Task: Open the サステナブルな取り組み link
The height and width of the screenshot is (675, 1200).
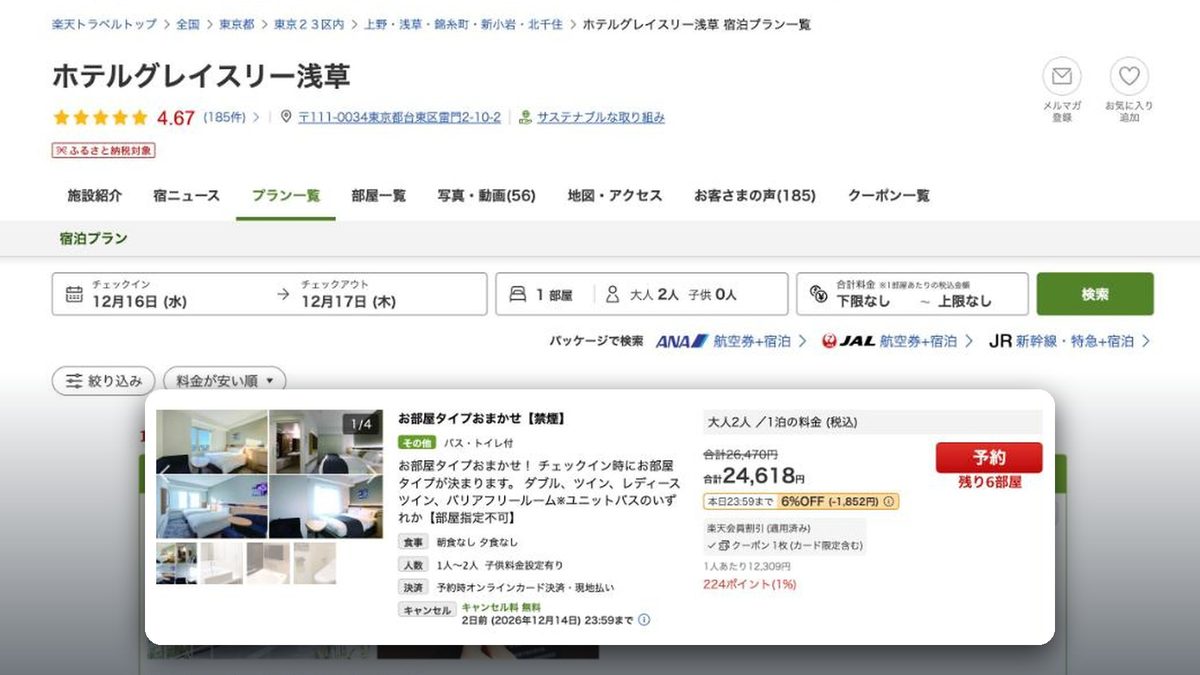Action: coord(601,117)
